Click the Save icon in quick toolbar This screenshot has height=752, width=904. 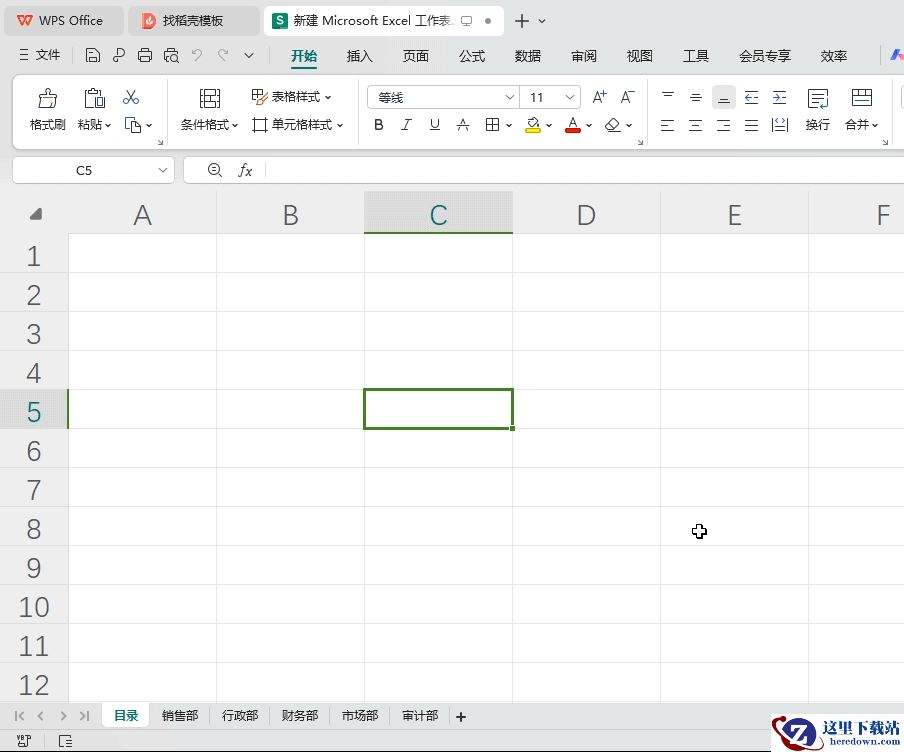92,55
